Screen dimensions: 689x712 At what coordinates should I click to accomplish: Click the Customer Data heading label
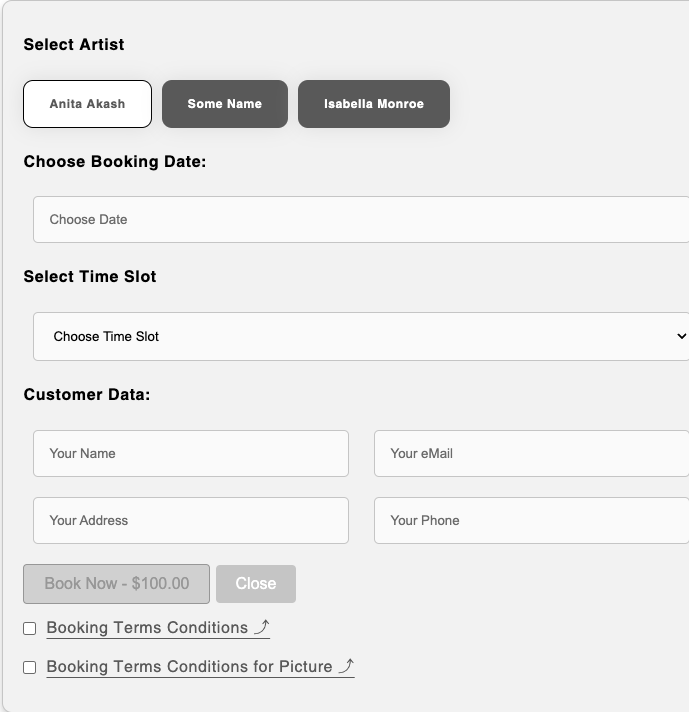tap(87, 395)
